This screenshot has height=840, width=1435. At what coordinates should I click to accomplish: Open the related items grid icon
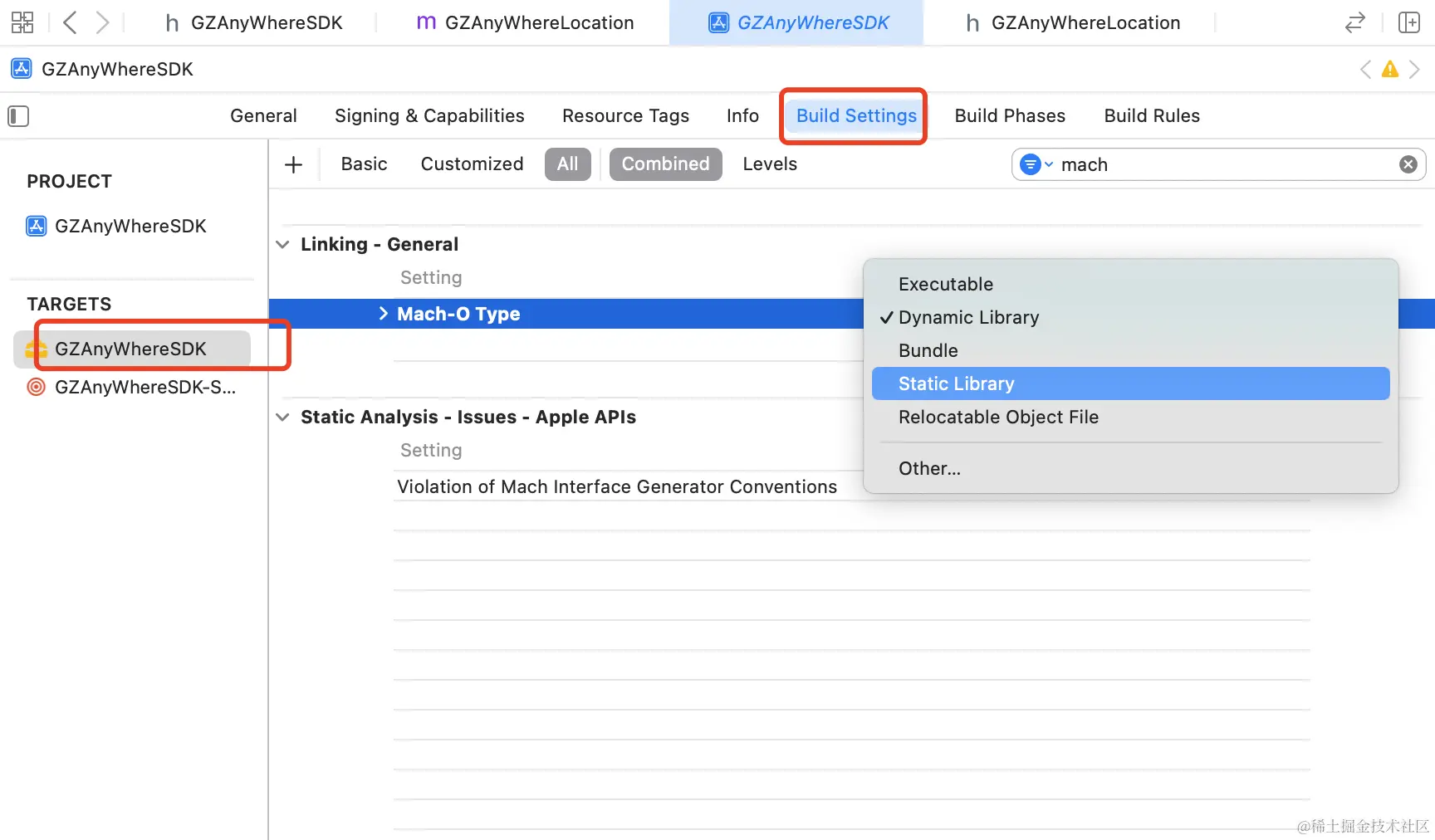pos(22,22)
